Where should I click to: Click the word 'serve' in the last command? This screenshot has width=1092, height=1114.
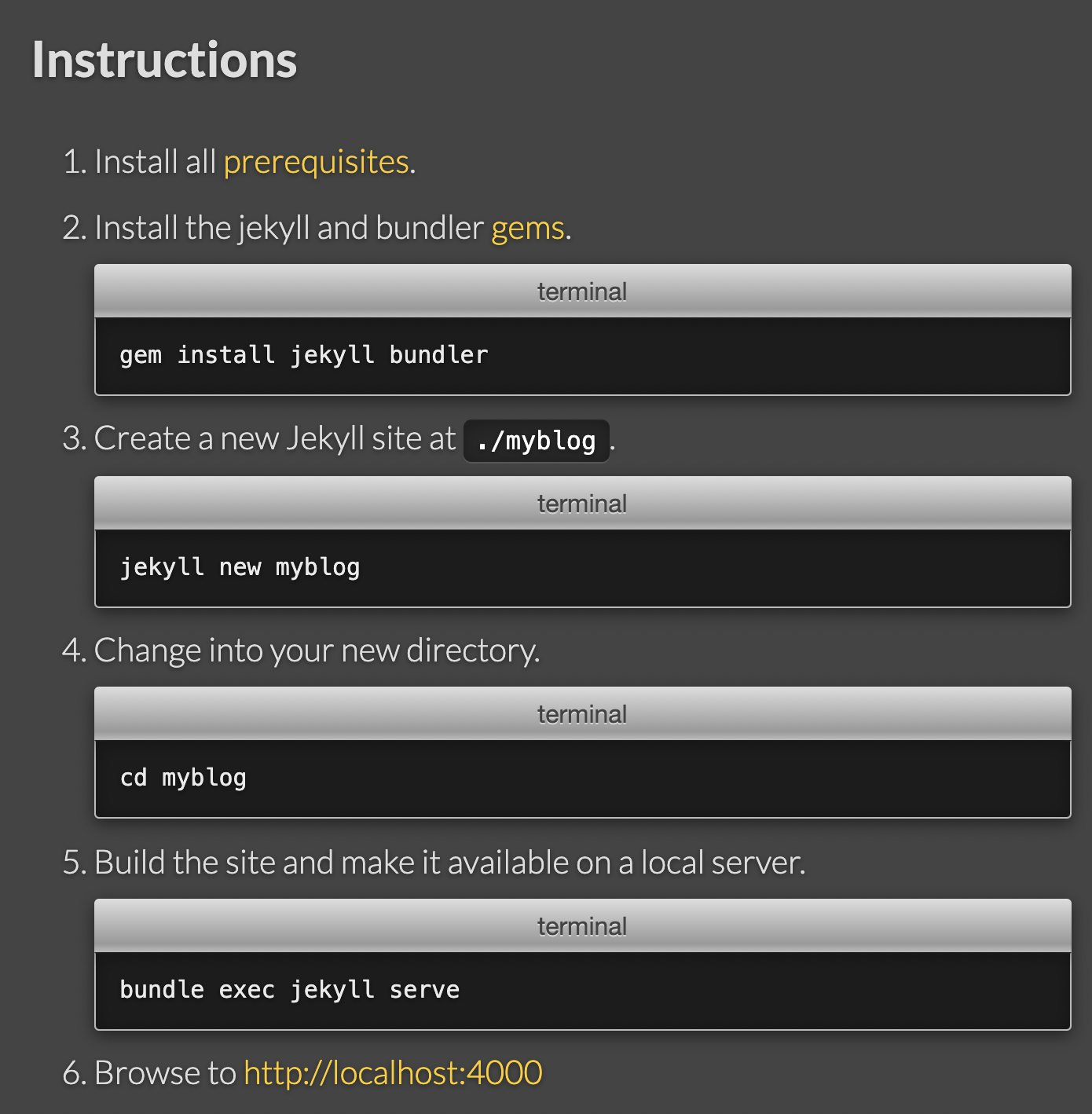tap(425, 990)
